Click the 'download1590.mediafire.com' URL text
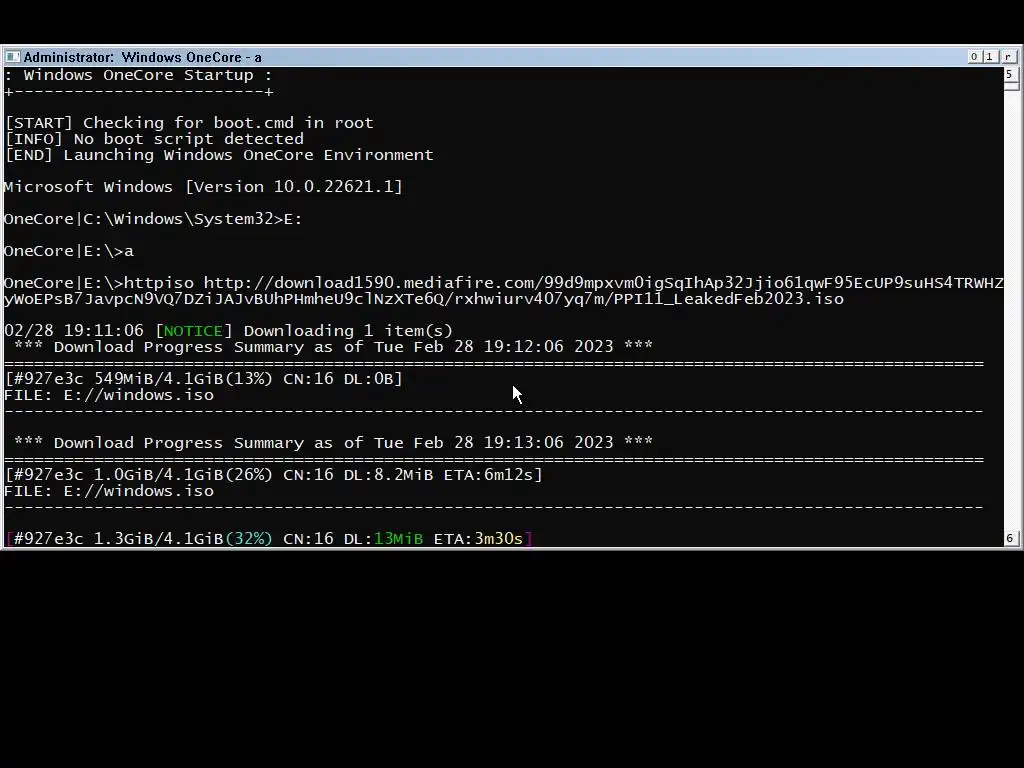Screen dimensions: 1024x768 [x=406, y=283]
